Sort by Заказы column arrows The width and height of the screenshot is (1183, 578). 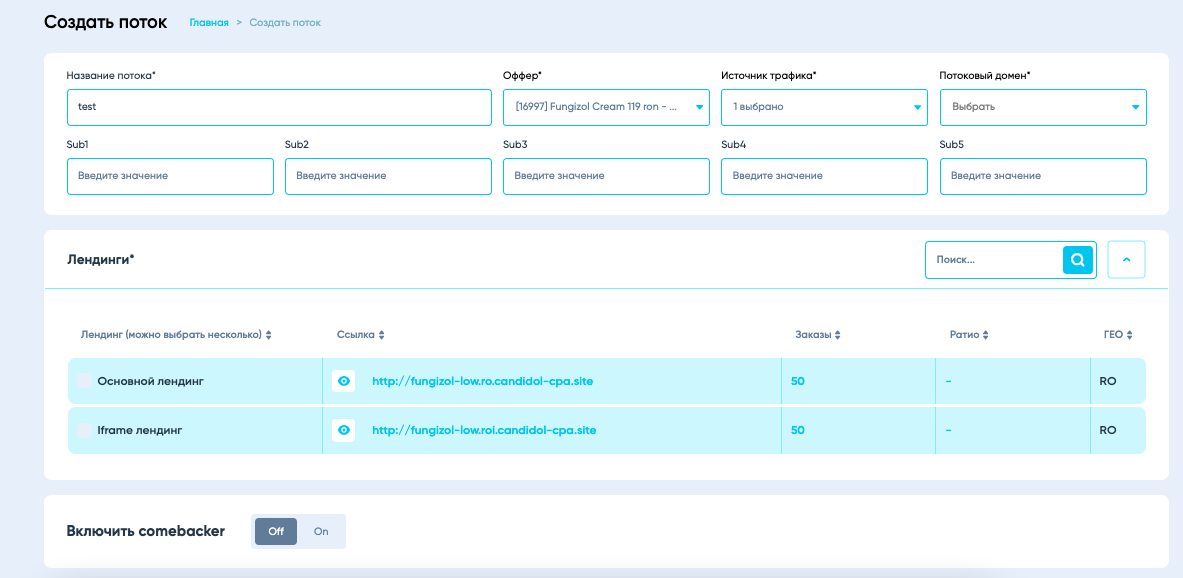(837, 335)
